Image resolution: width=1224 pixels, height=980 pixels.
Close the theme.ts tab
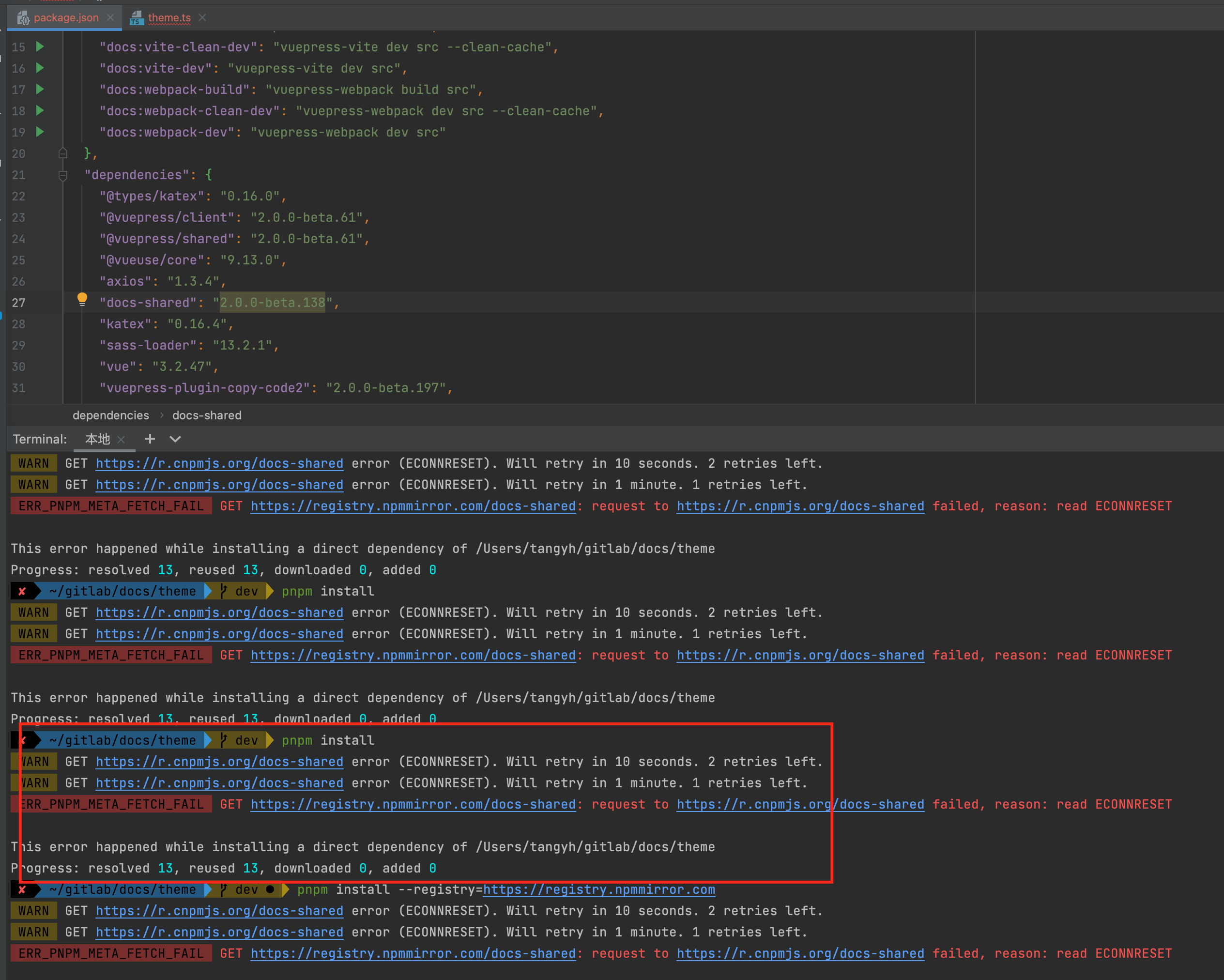pyautogui.click(x=202, y=17)
